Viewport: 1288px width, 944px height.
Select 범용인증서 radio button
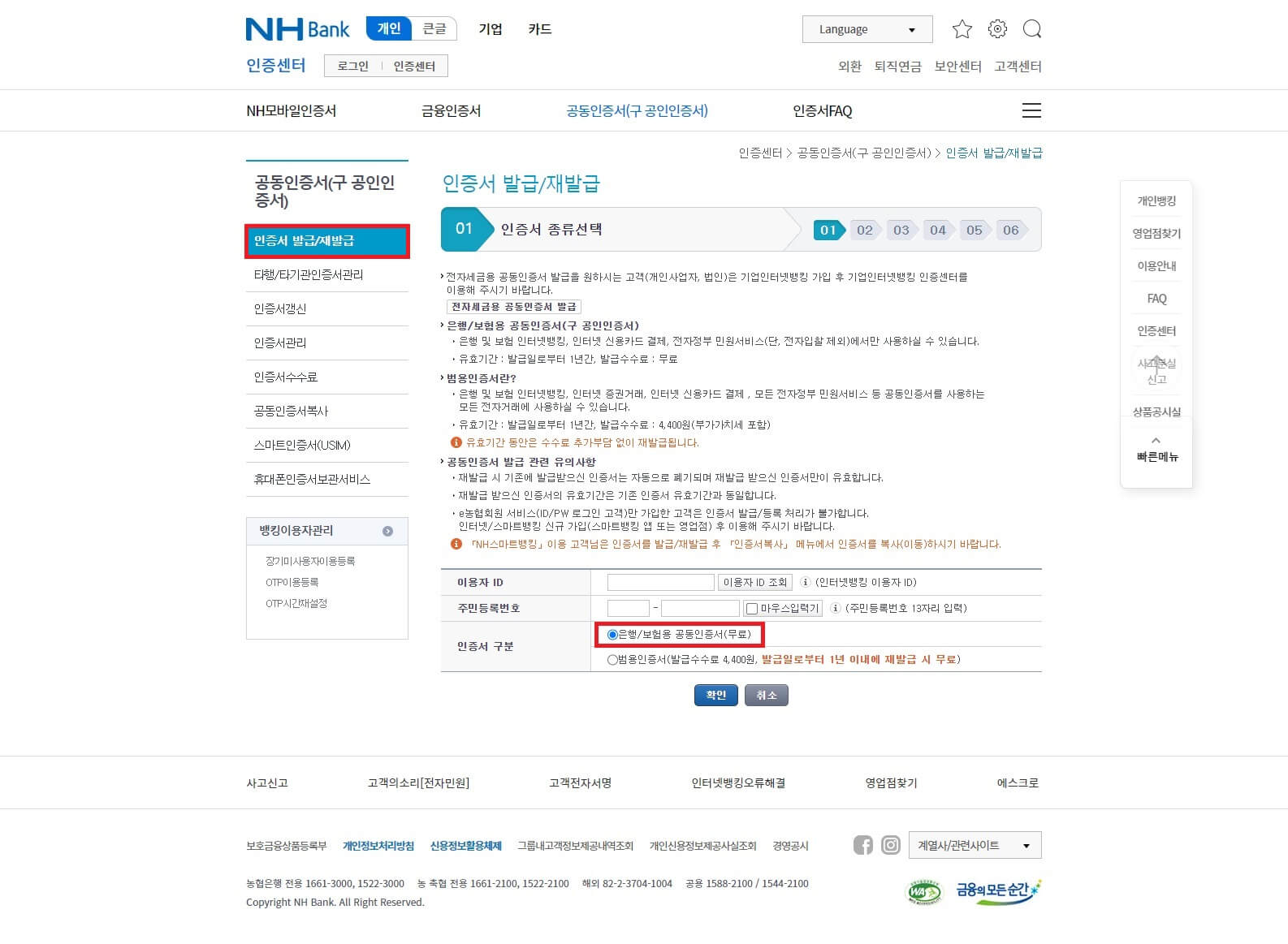click(x=612, y=660)
